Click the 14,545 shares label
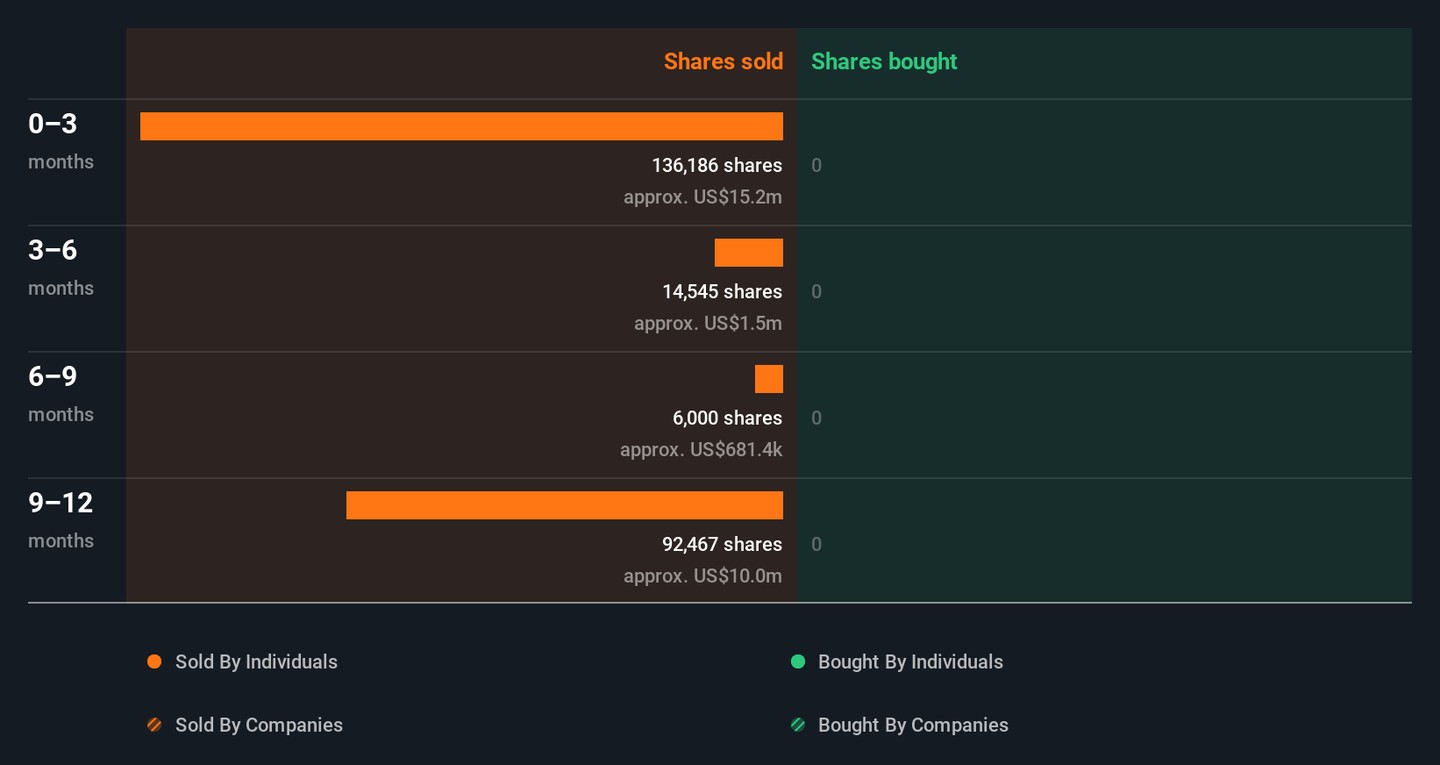The height and width of the screenshot is (765, 1440). click(722, 292)
